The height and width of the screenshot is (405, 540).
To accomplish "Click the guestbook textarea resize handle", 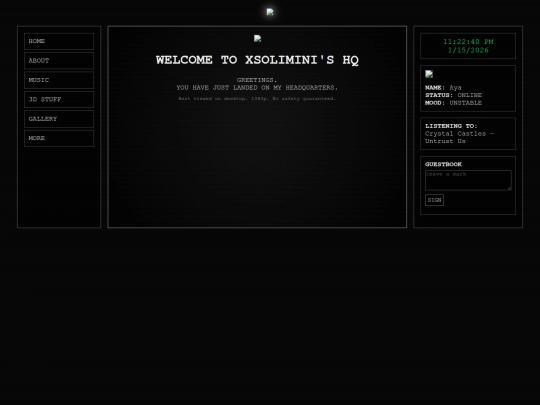I will pyautogui.click(x=509, y=188).
